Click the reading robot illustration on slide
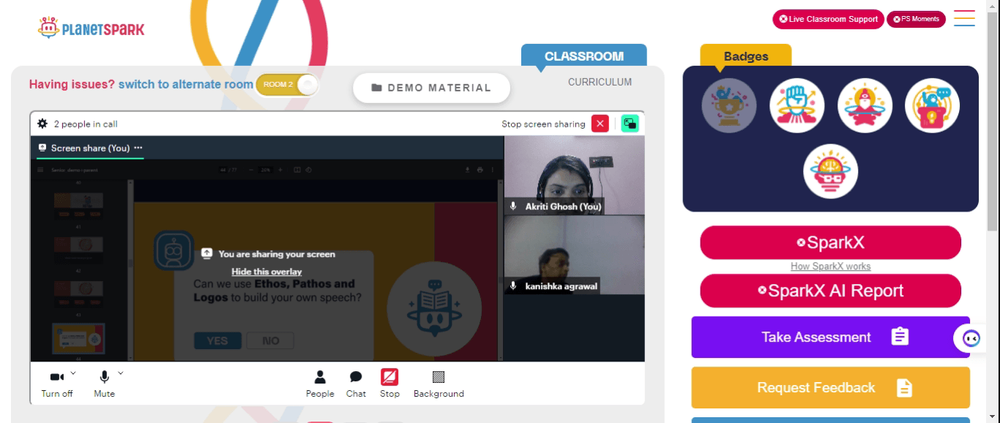The image size is (1000, 423). click(434, 308)
